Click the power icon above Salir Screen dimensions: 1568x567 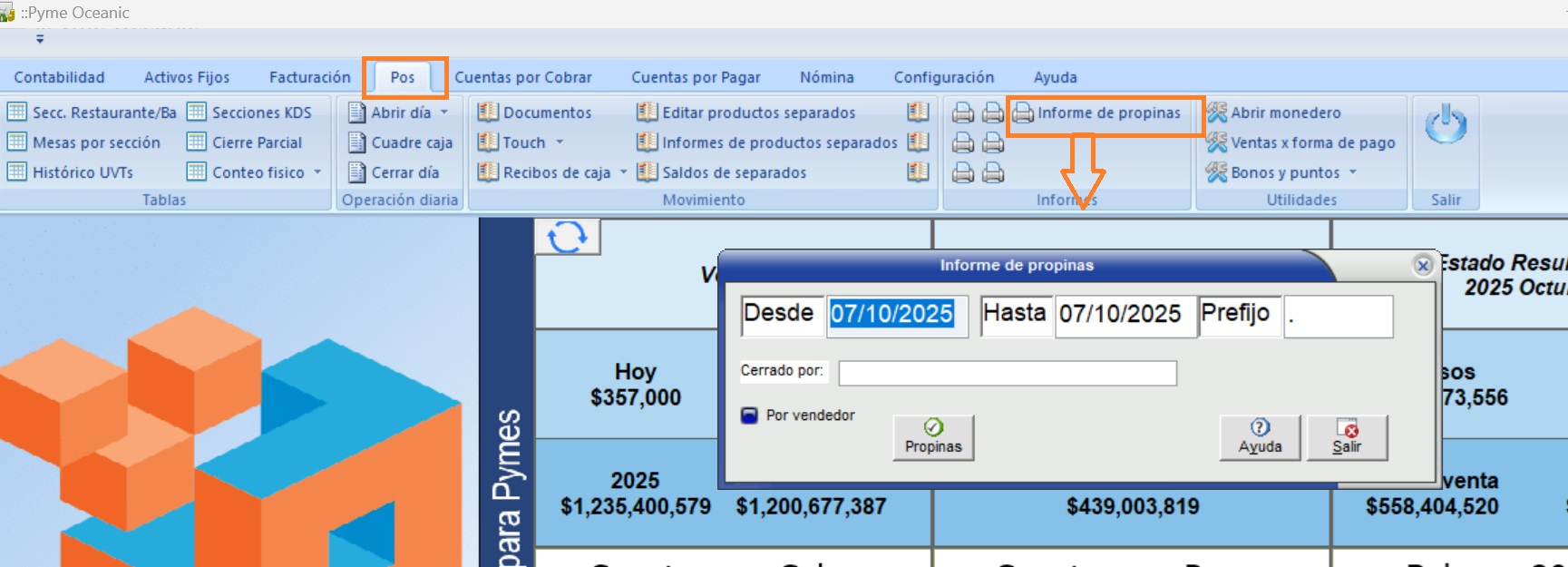pyautogui.click(x=1446, y=124)
